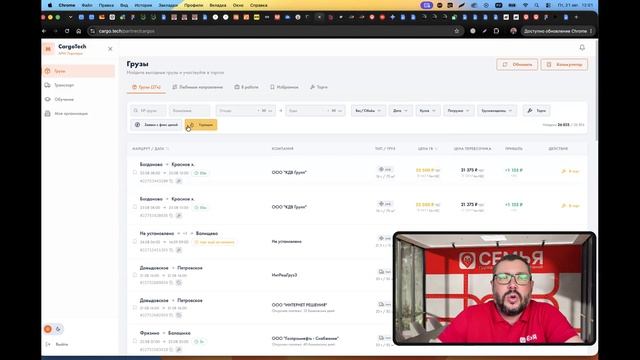Open the Обучение sidebar section
640x360 pixels.
click(64, 99)
